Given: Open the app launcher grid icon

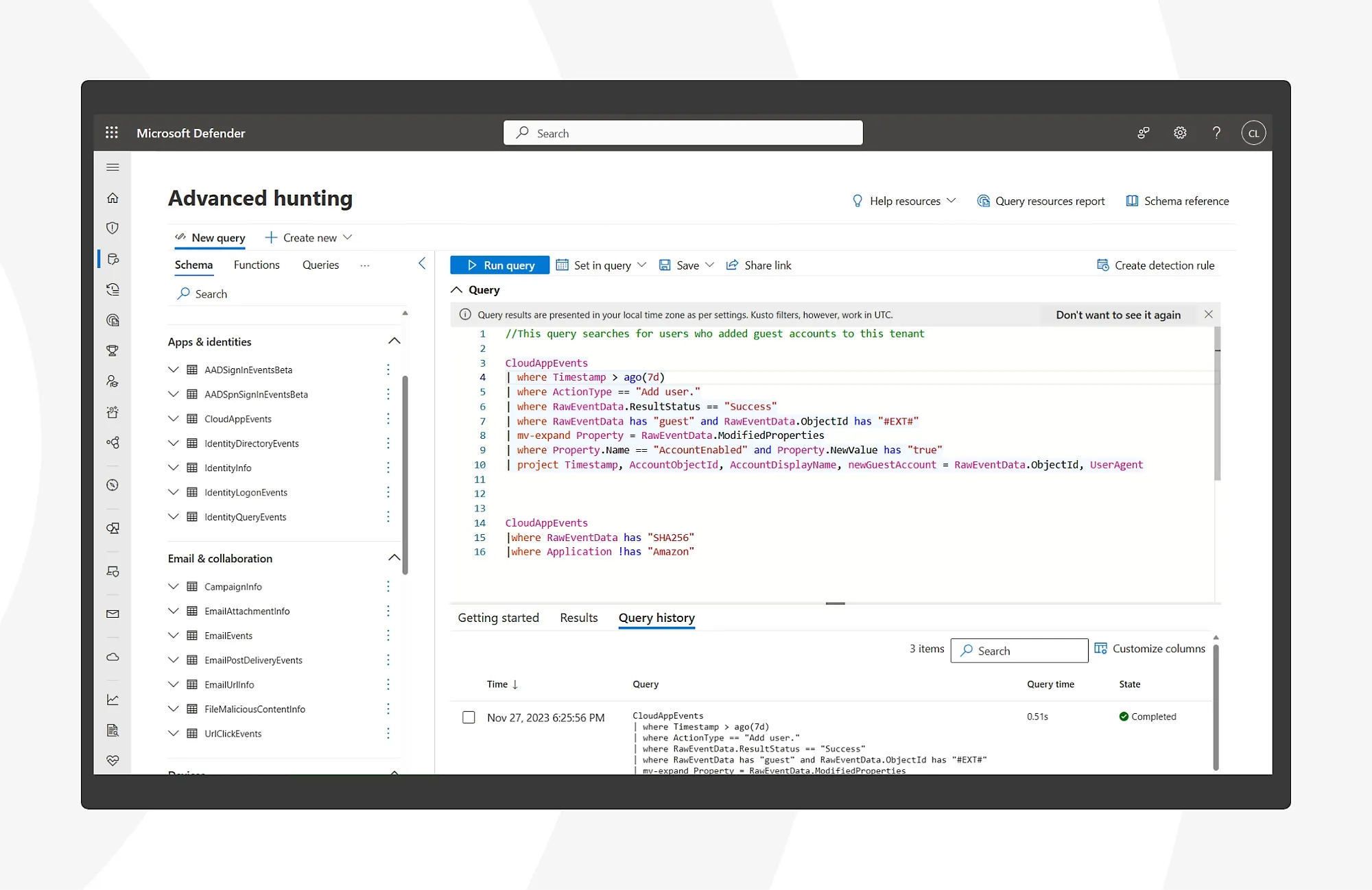Looking at the screenshot, I should tap(112, 132).
